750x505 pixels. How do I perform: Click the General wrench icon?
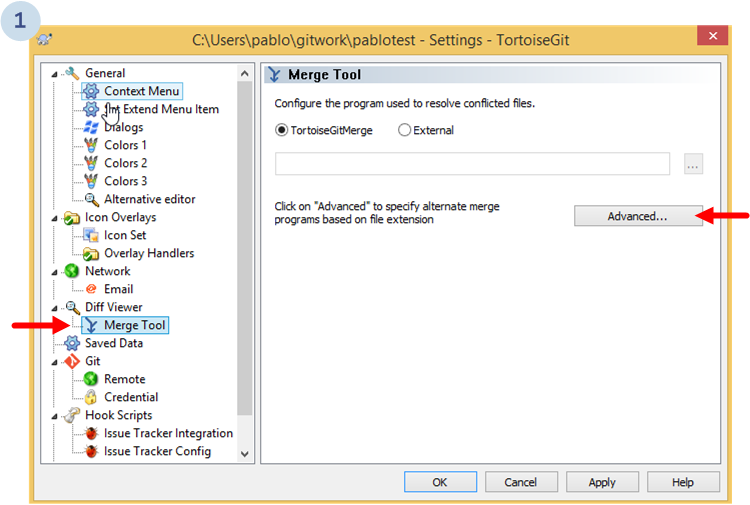point(72,73)
